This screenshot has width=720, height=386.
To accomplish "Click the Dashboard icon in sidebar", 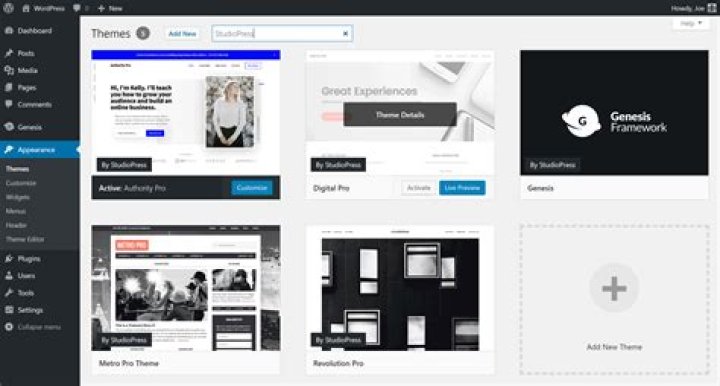I will coord(9,30).
